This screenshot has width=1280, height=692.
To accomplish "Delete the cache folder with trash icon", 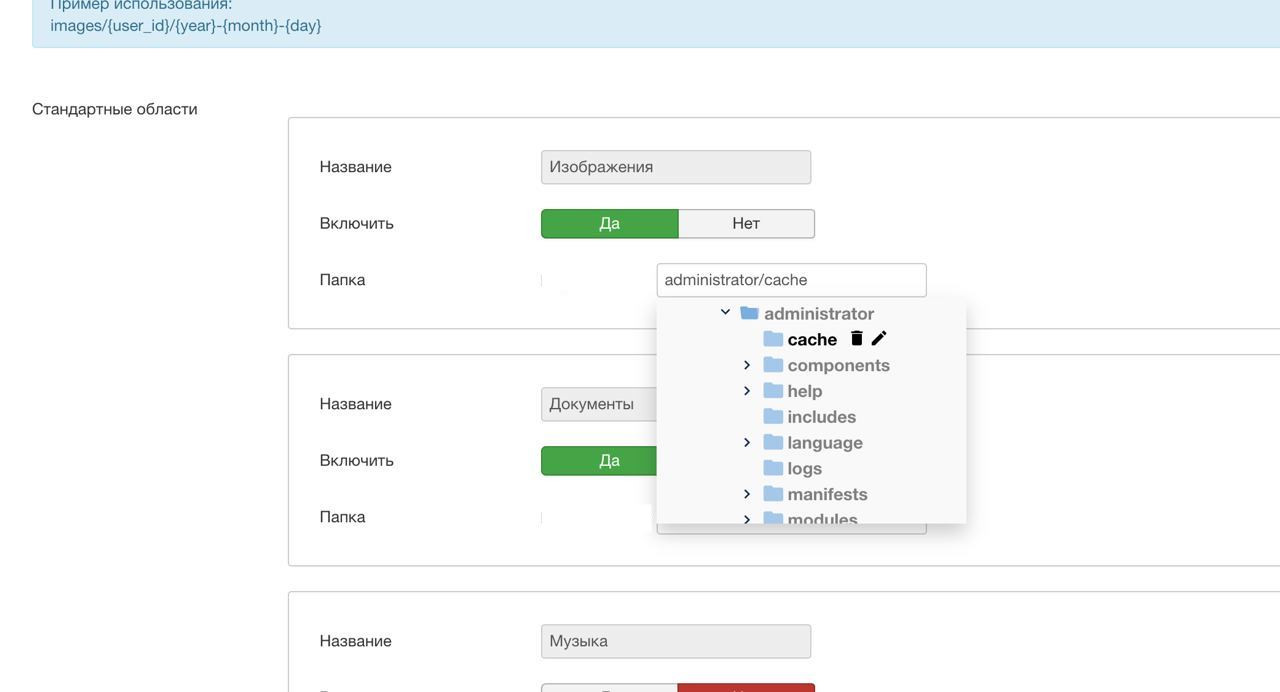I will 856,339.
